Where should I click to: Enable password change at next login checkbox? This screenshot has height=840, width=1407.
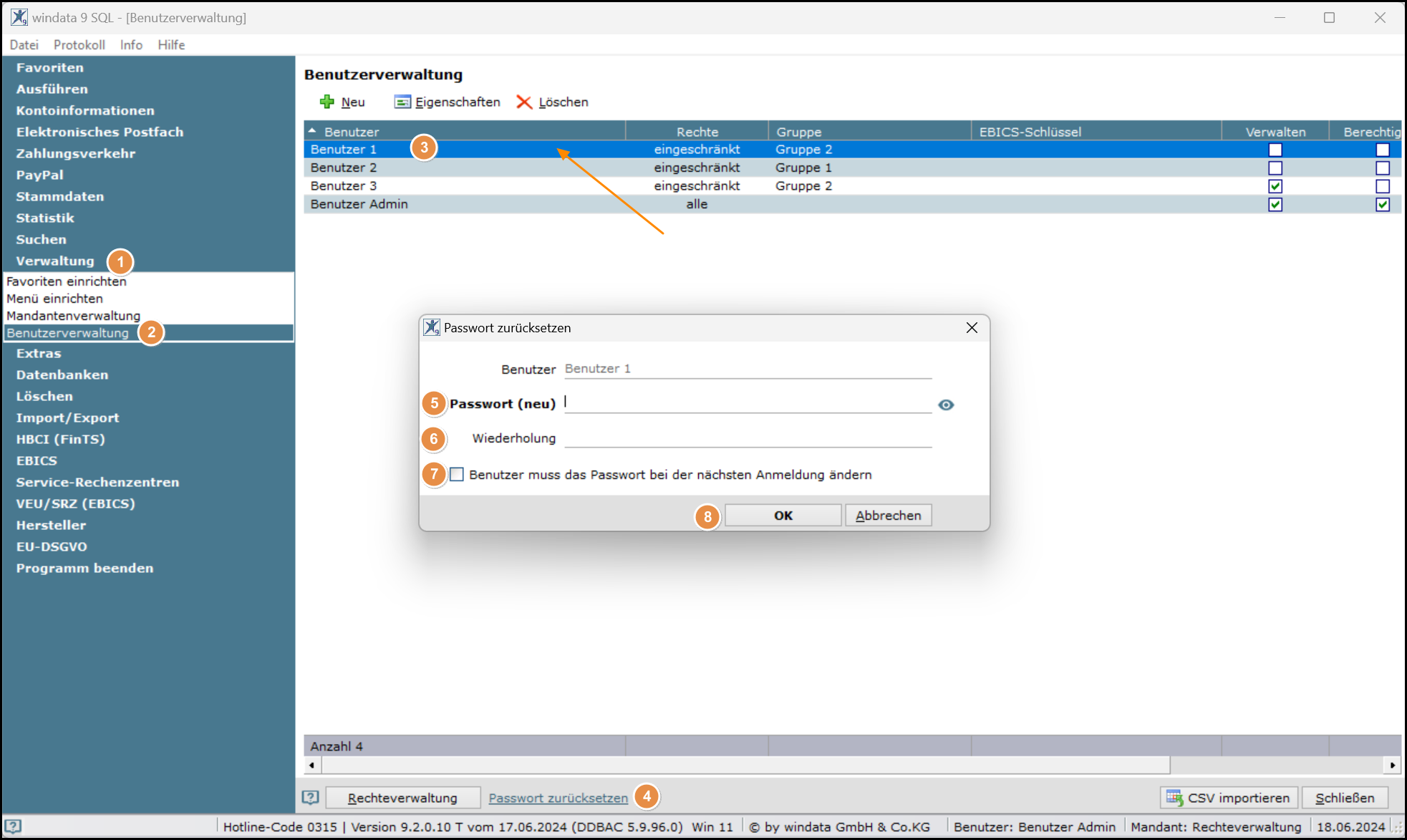tap(457, 474)
